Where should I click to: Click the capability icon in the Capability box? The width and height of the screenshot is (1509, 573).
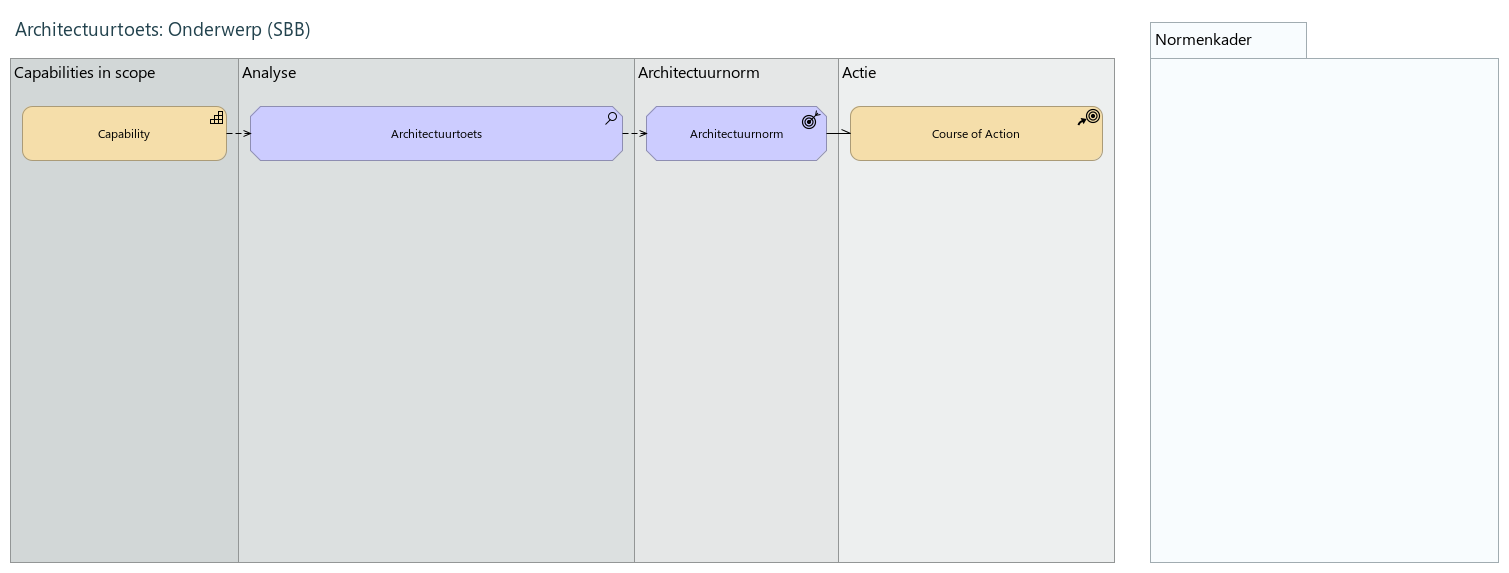[216, 118]
